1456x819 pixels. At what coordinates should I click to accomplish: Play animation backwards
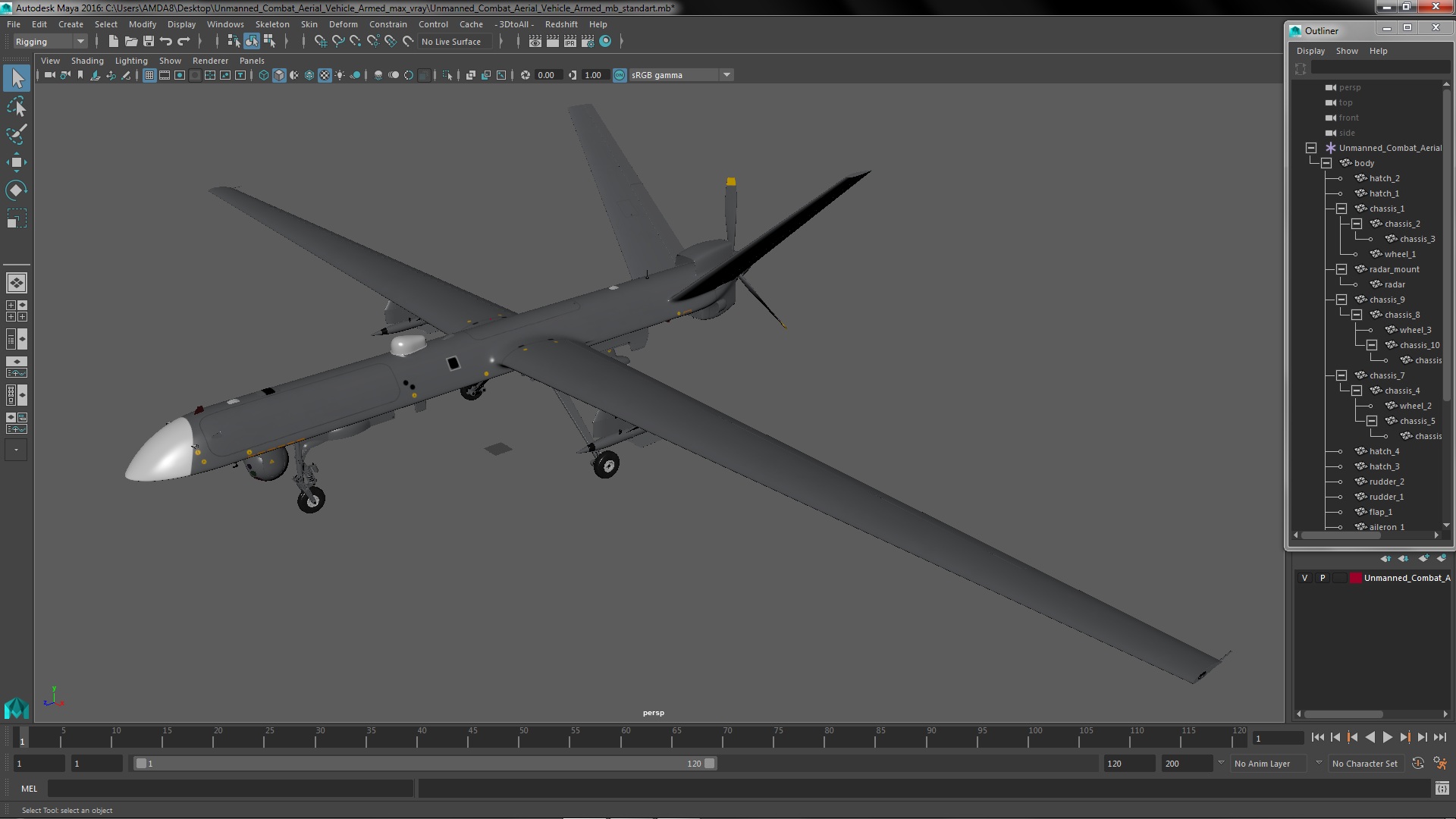(x=1370, y=737)
